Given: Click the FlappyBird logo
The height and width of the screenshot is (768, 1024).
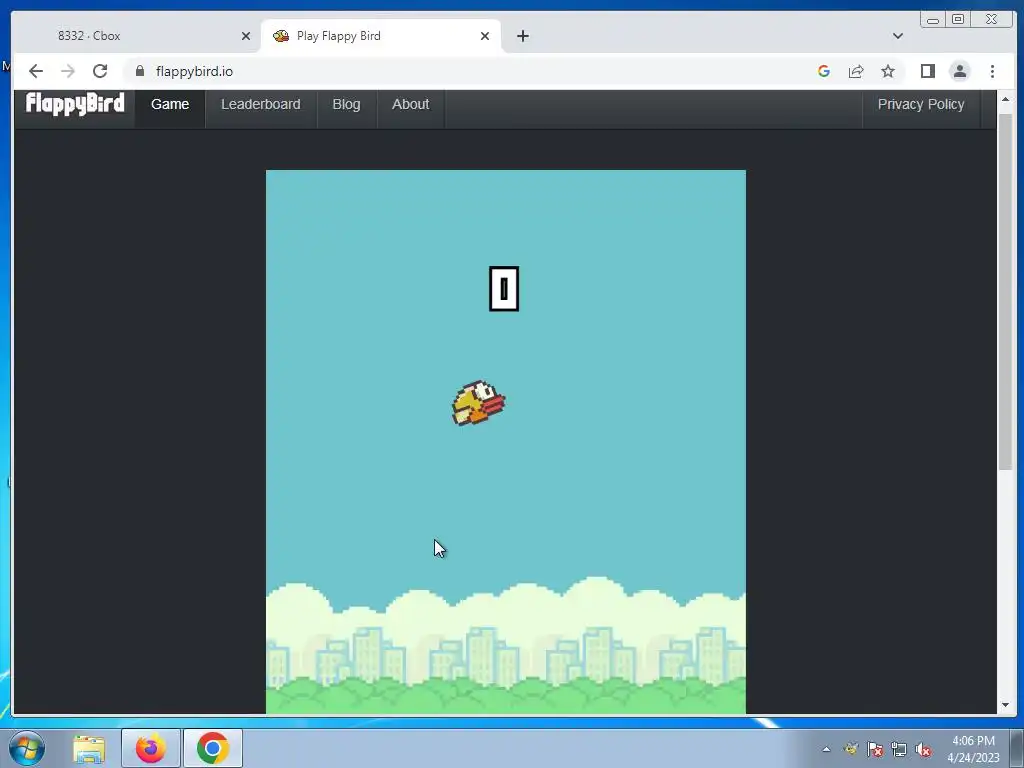Looking at the screenshot, I should point(75,104).
